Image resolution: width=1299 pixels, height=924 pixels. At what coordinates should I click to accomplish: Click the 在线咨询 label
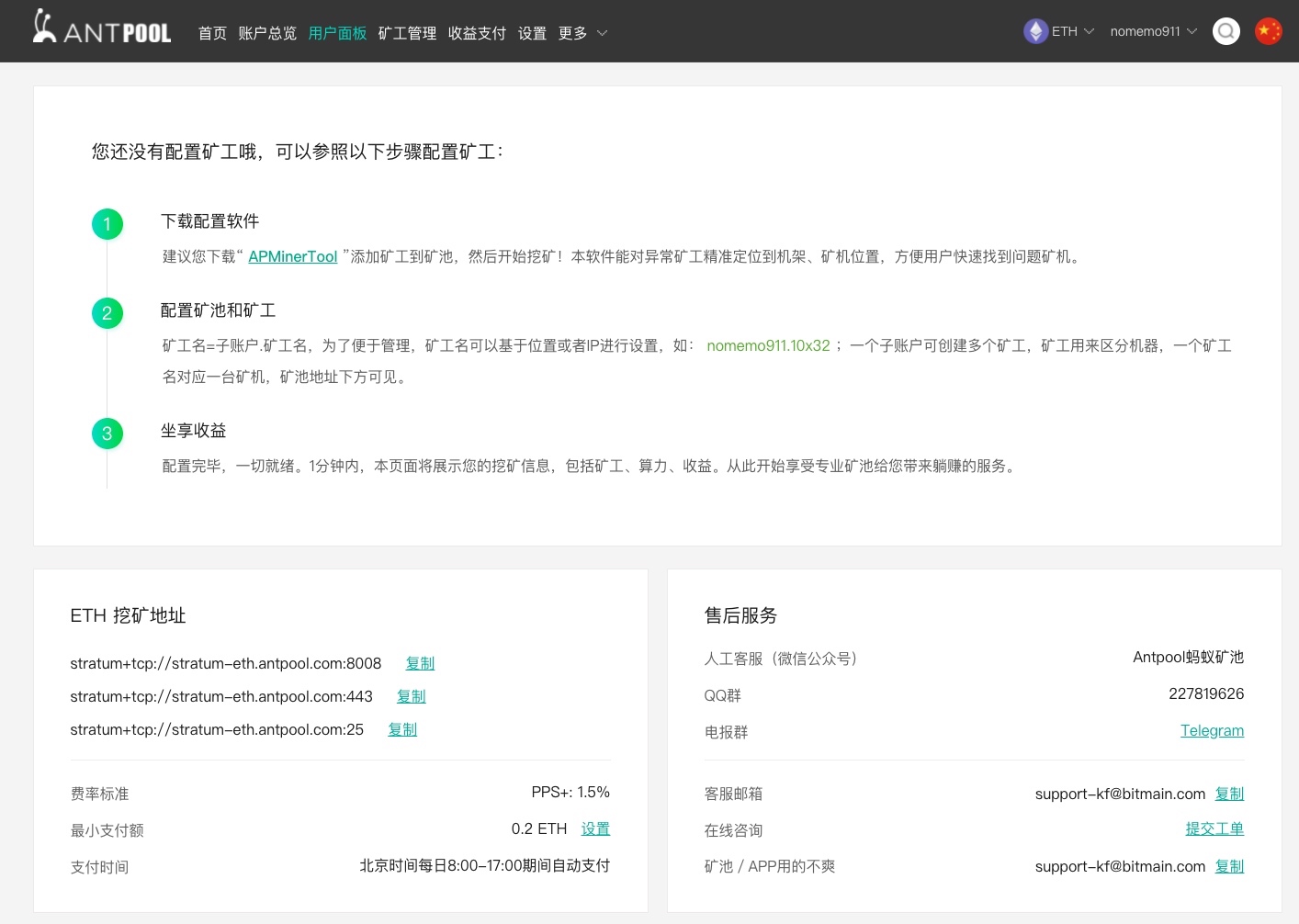pos(733,830)
